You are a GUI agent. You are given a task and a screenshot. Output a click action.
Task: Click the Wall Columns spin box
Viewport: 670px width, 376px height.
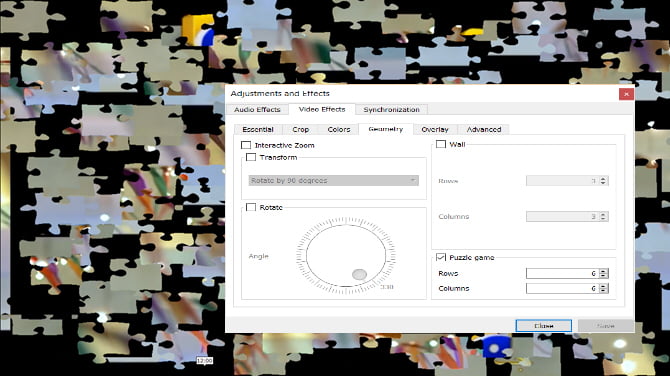567,216
